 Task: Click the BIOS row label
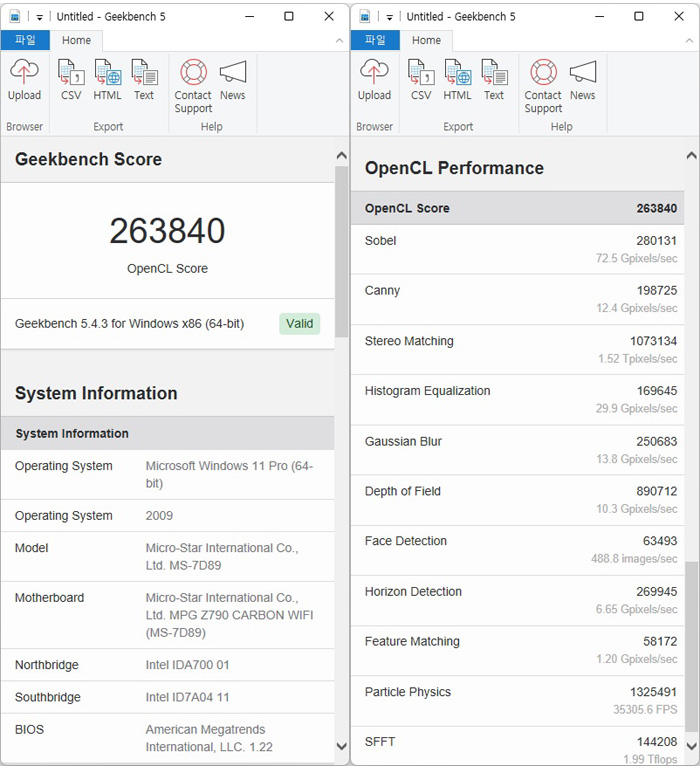[x=29, y=729]
